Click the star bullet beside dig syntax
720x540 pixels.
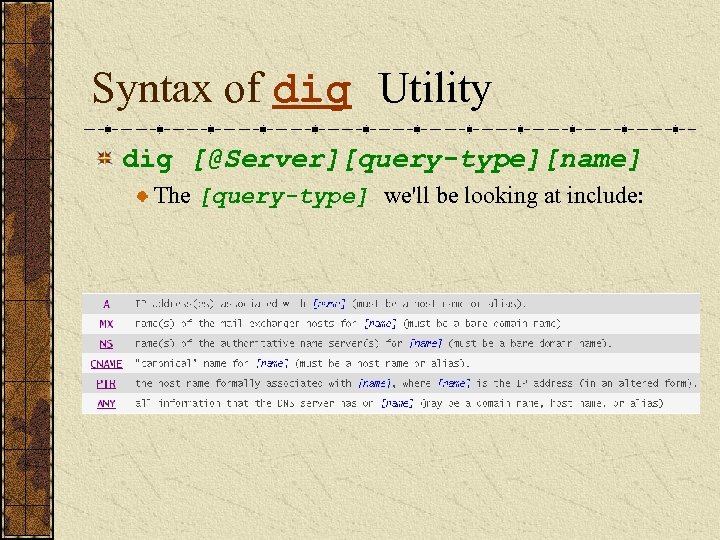click(x=105, y=158)
